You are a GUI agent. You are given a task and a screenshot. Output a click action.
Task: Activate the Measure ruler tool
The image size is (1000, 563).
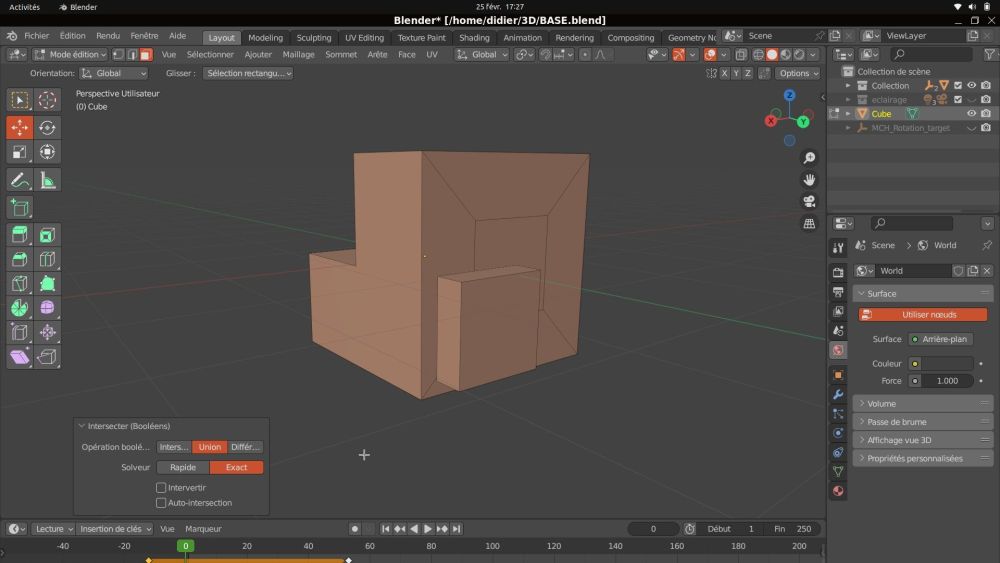(x=47, y=180)
